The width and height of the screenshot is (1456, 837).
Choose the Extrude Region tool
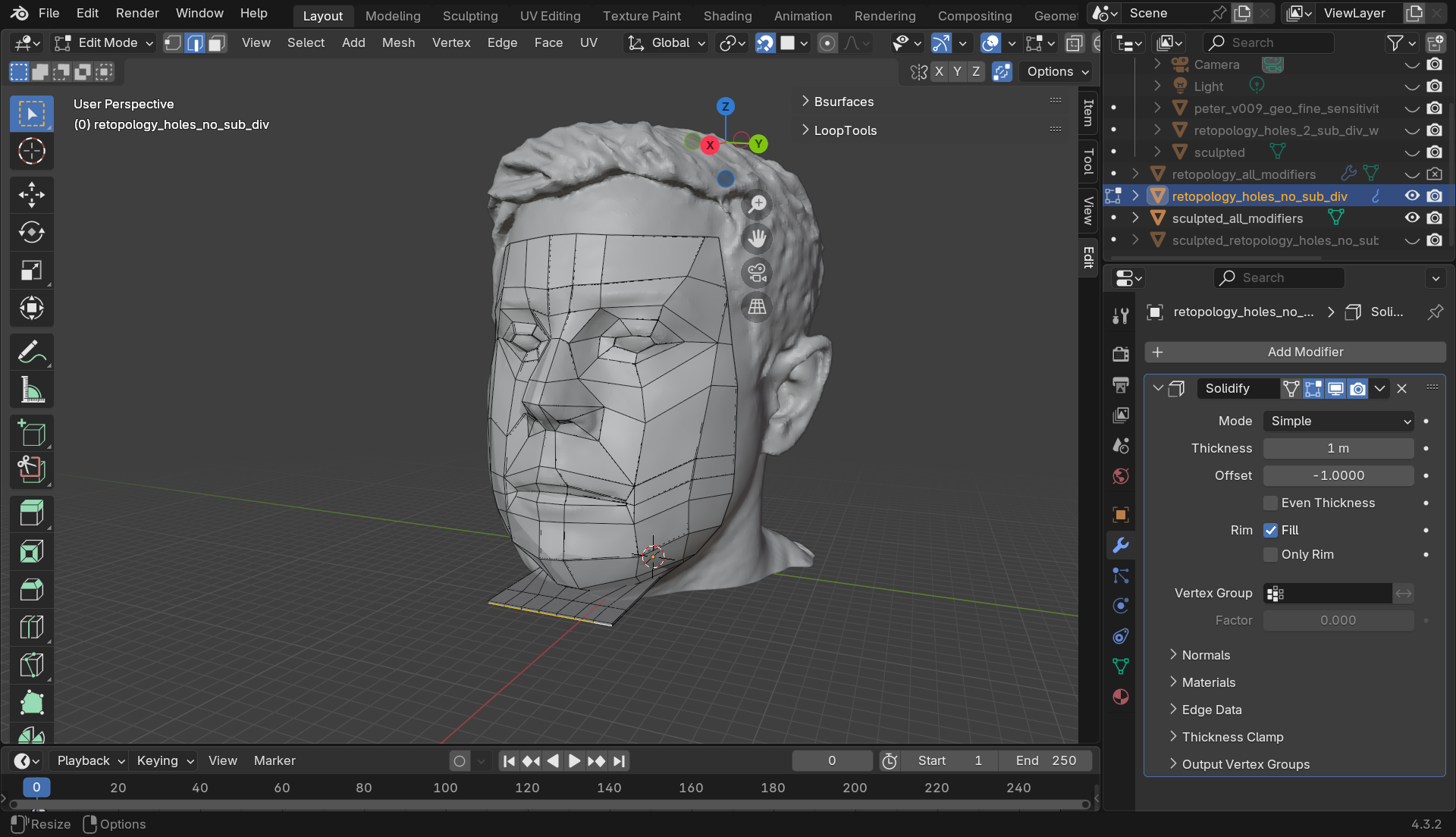click(x=31, y=513)
